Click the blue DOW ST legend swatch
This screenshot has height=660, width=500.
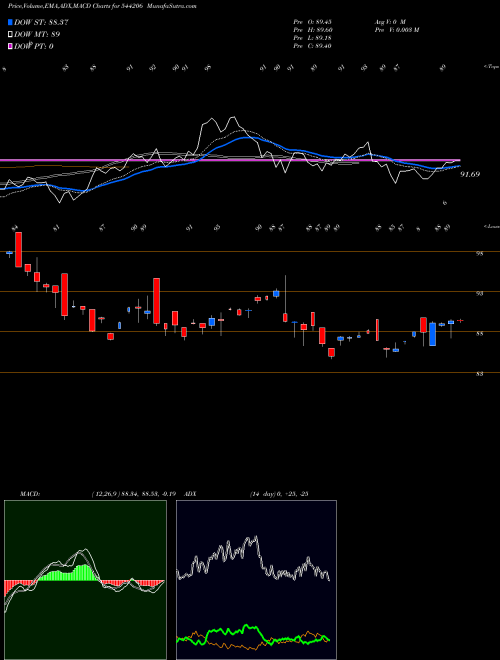(10, 22)
